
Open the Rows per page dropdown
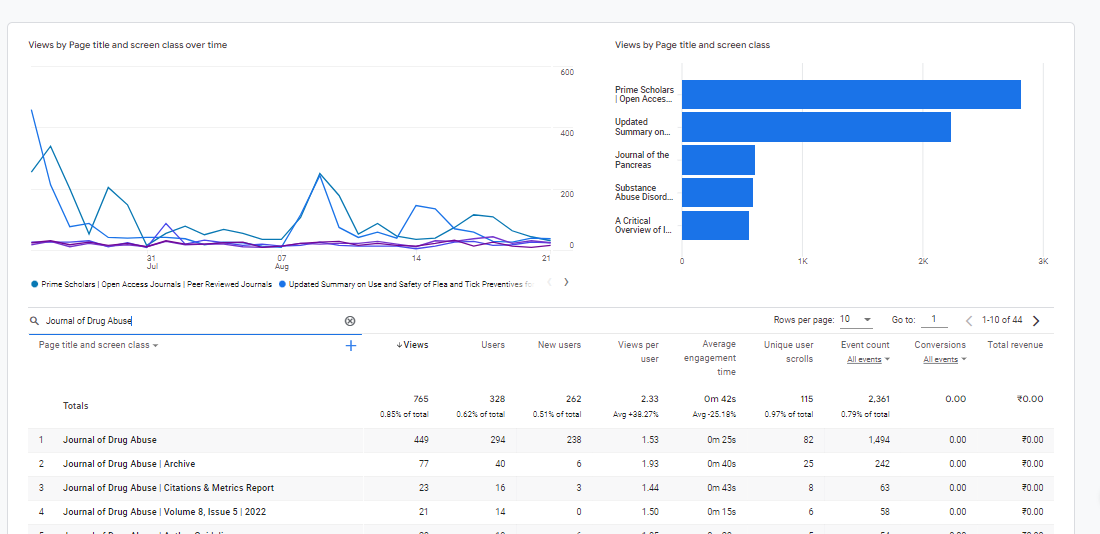[855, 320]
